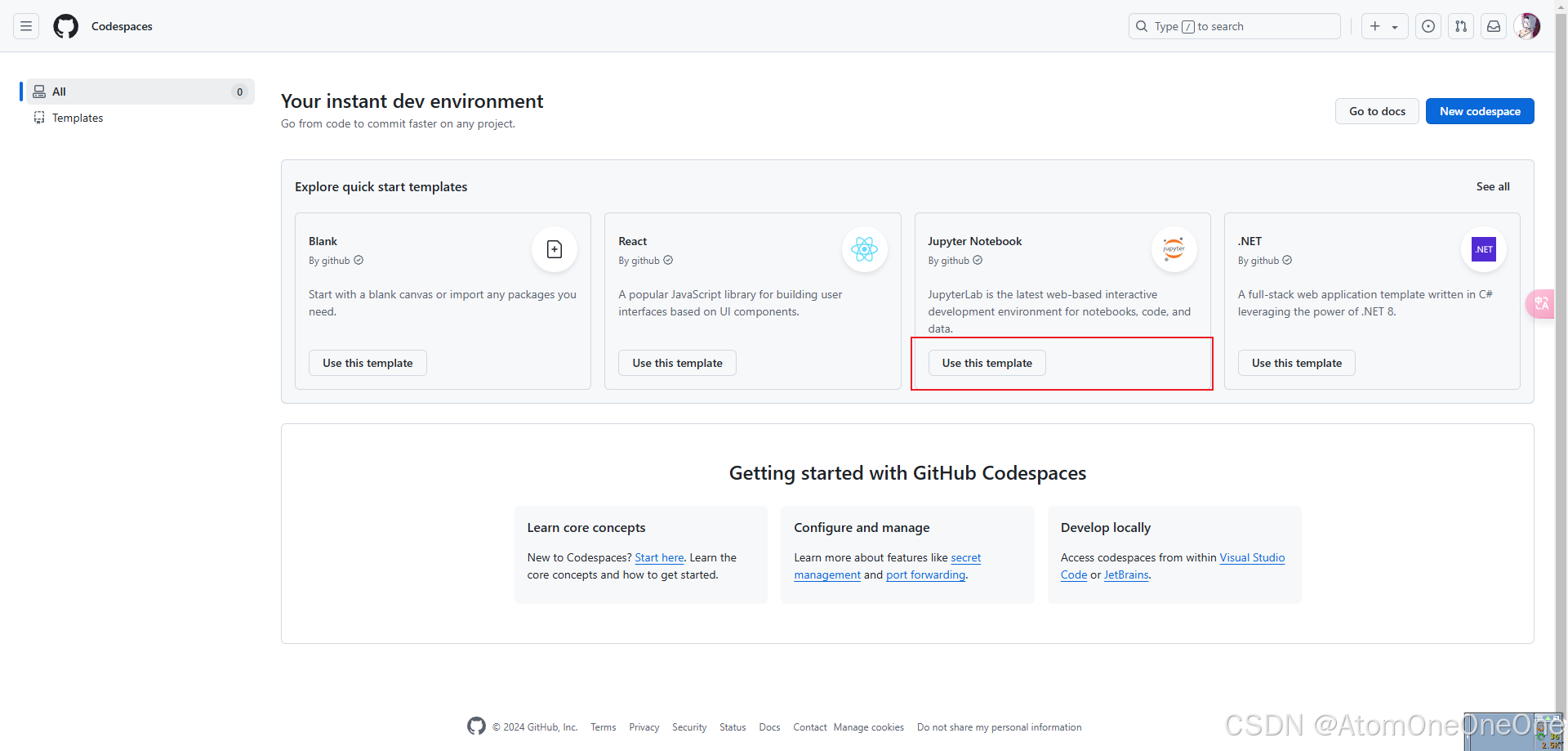Open the .NET template title
This screenshot has height=751, width=1568.
[1249, 241]
